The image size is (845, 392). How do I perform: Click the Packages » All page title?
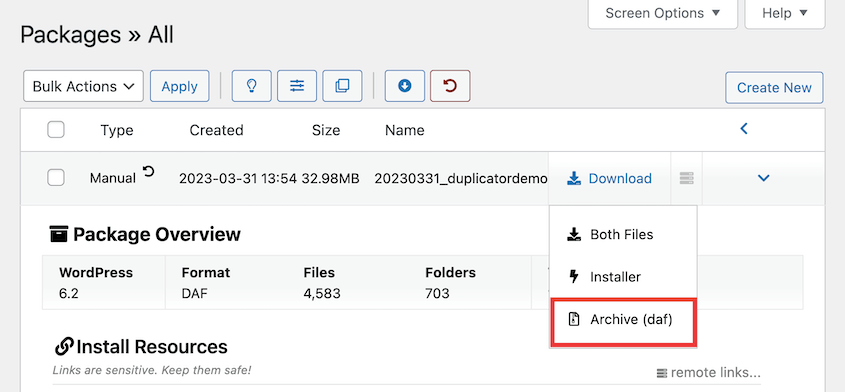click(x=97, y=35)
